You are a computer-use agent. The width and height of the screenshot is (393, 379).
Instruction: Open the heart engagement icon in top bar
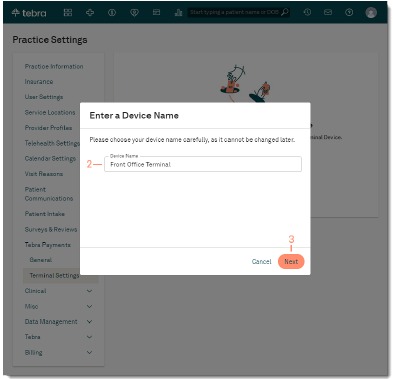[134, 13]
